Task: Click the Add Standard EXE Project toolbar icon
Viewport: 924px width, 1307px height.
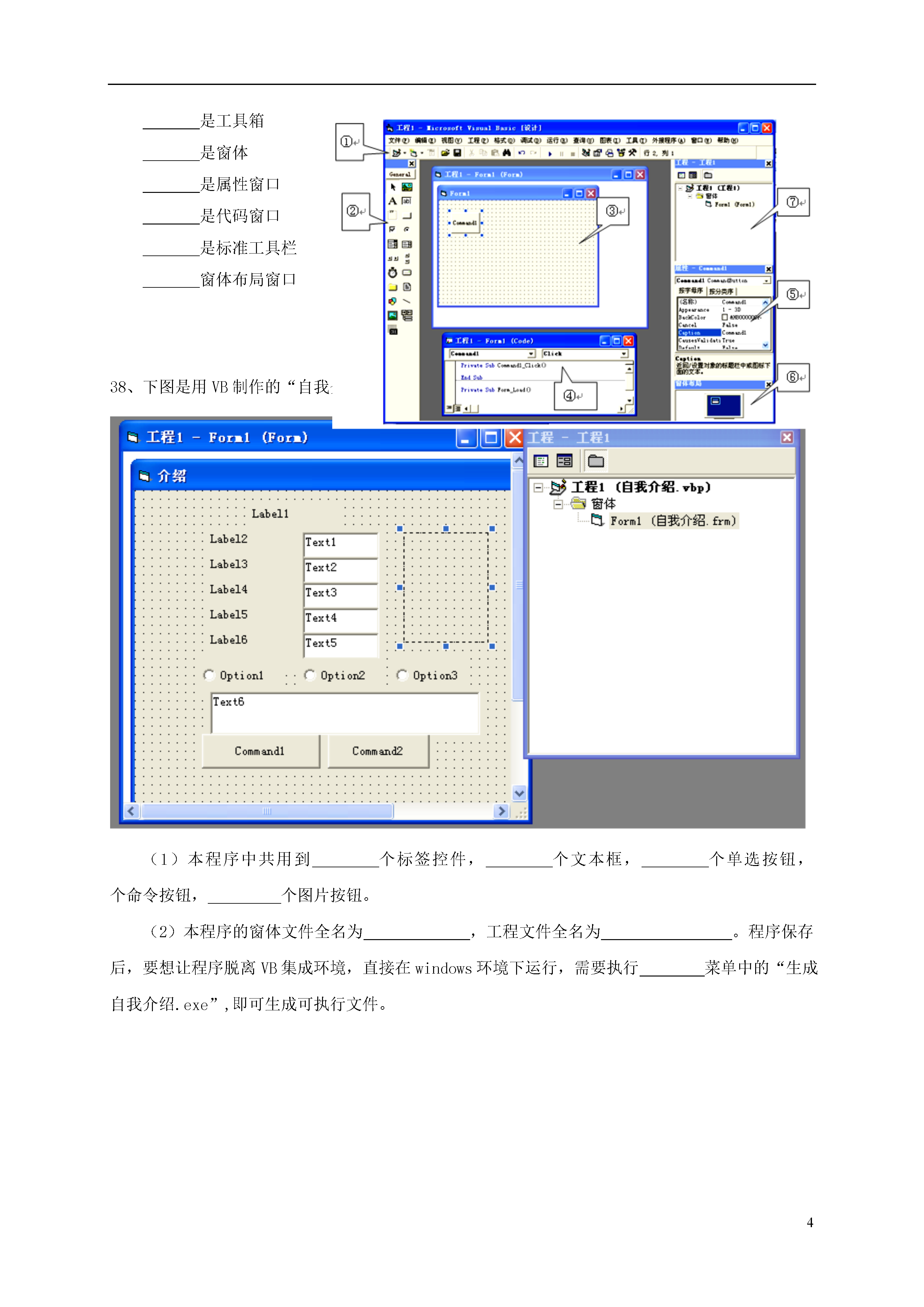Action: pos(396,153)
